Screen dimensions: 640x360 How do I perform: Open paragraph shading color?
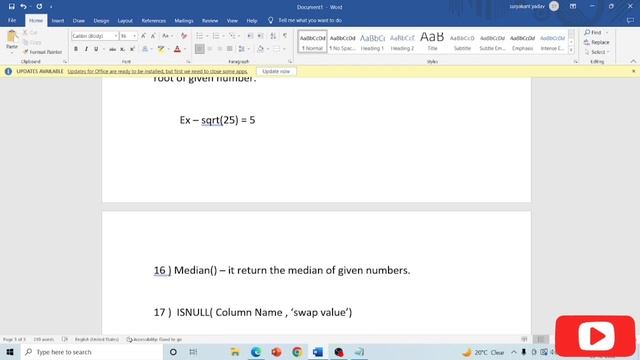pyautogui.click(x=260, y=49)
